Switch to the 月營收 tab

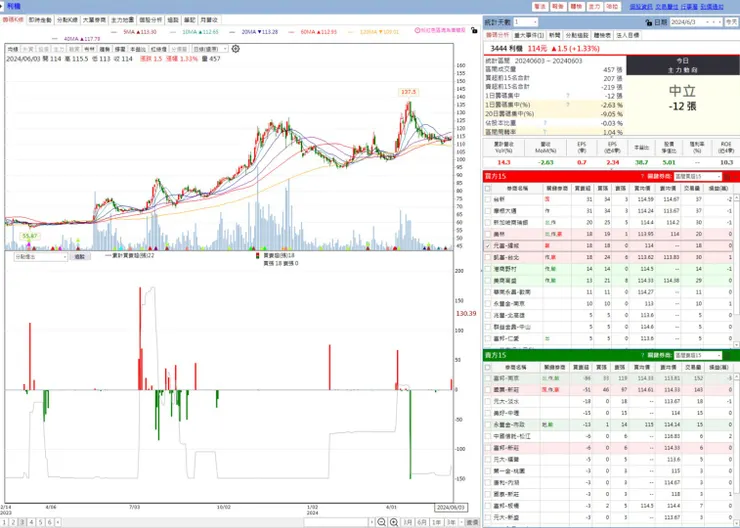[209, 20]
